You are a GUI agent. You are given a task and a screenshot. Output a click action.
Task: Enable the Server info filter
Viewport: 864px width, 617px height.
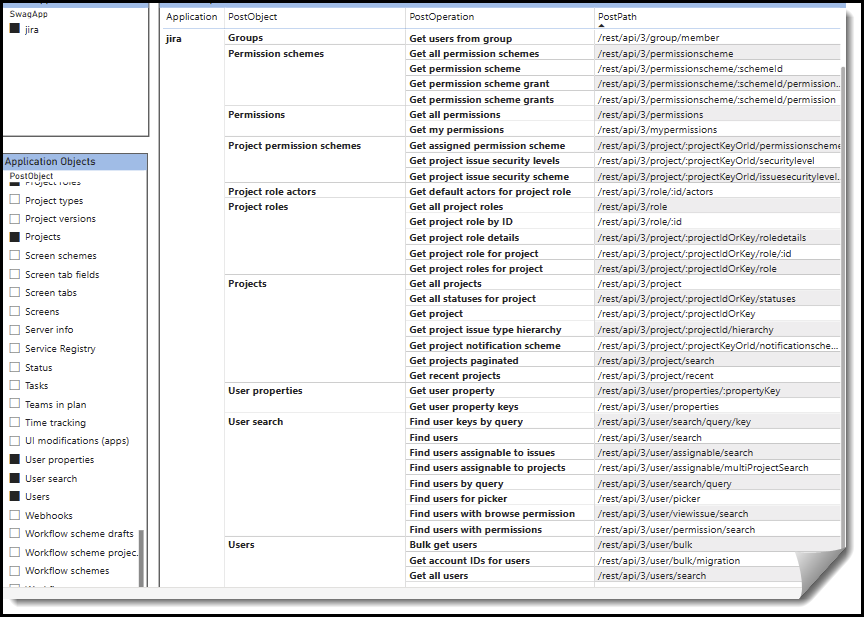(x=15, y=330)
